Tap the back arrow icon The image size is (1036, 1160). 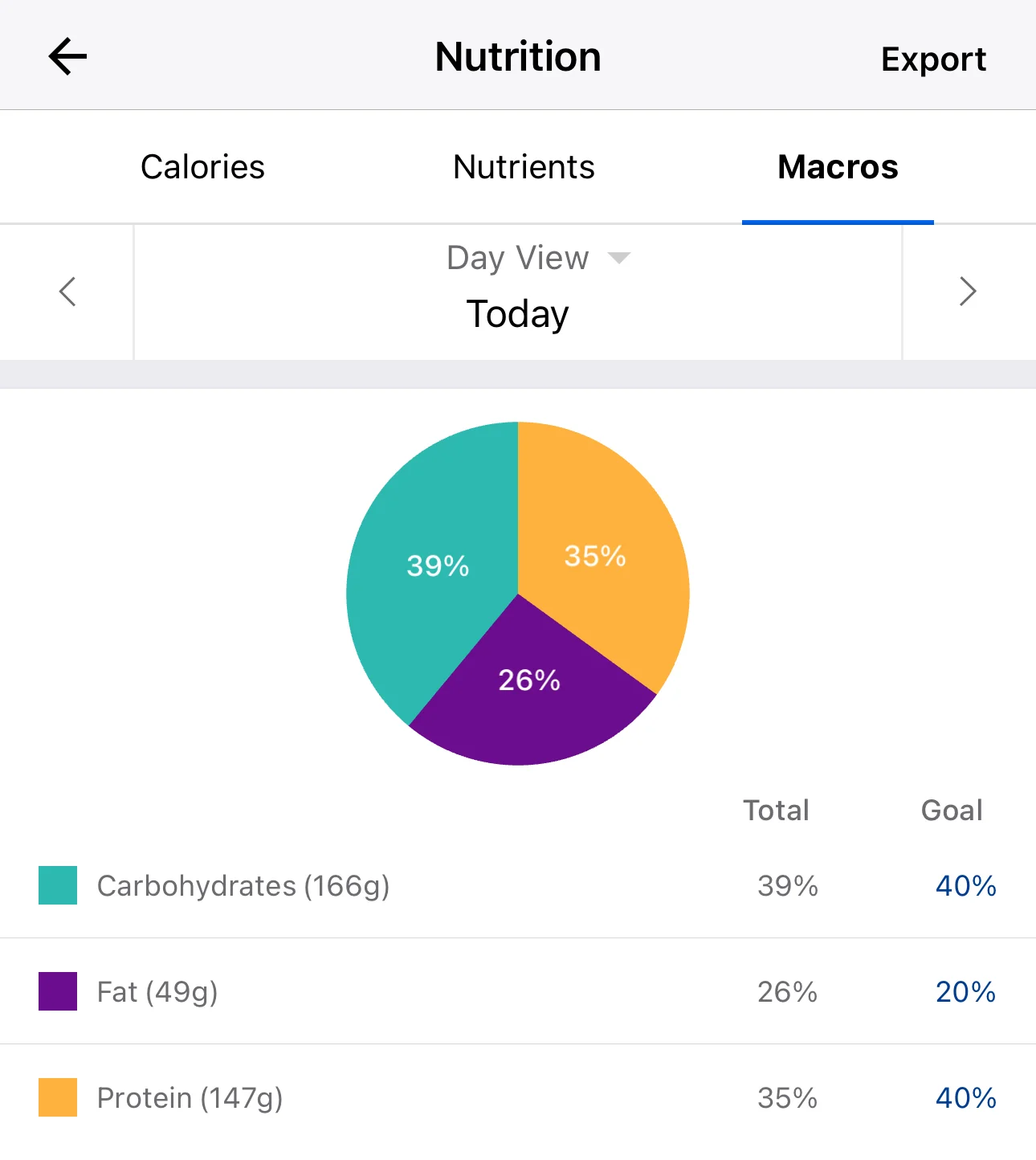[67, 57]
